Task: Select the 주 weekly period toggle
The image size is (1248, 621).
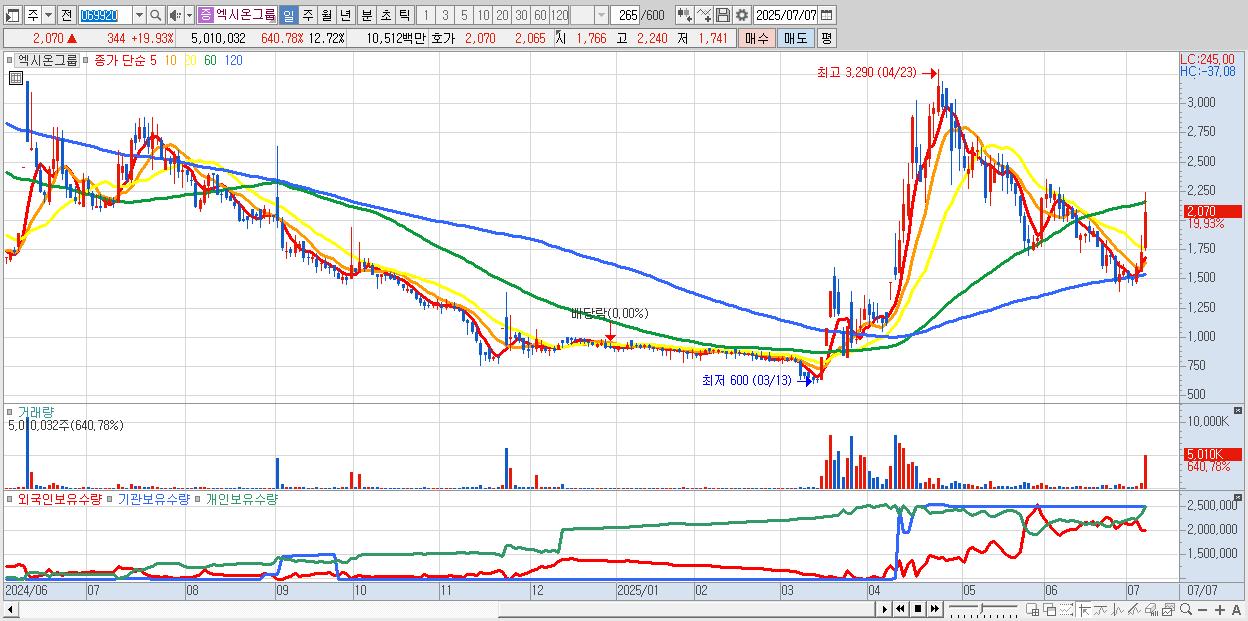Action: point(307,15)
